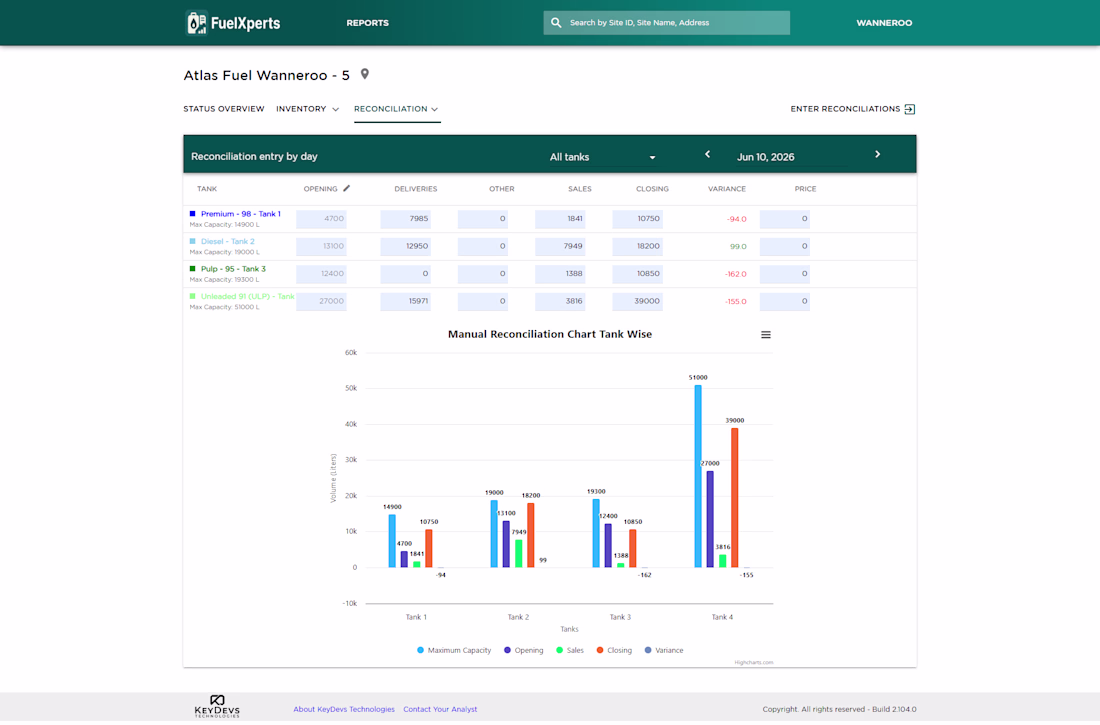Click the chart title Manual Reconciliation Chart

point(550,334)
